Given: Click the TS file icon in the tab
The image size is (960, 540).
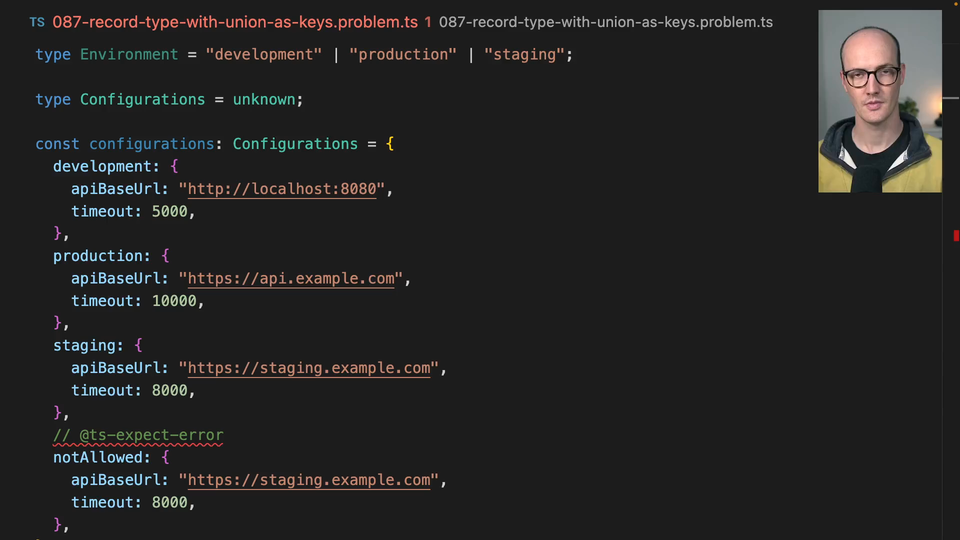Looking at the screenshot, I should (37, 22).
